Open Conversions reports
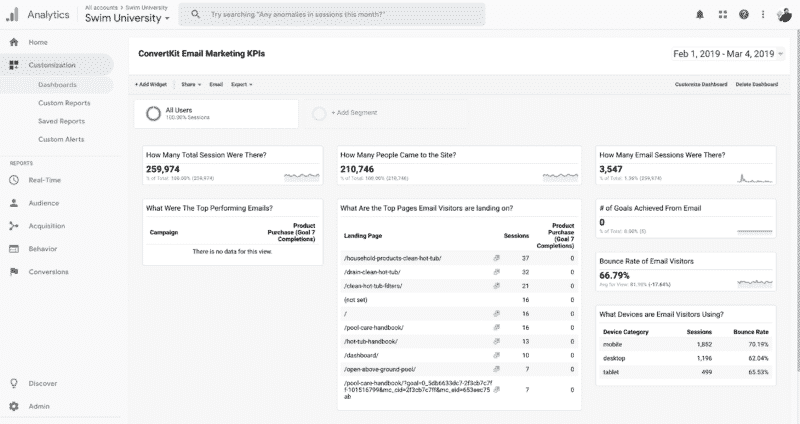Viewport: 800px width, 424px height. [x=48, y=272]
